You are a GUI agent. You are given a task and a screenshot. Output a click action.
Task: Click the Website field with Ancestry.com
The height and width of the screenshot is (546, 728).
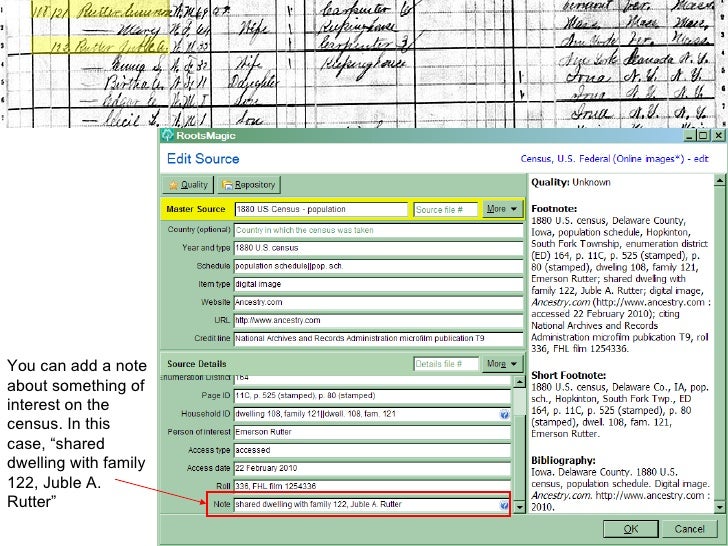378,302
